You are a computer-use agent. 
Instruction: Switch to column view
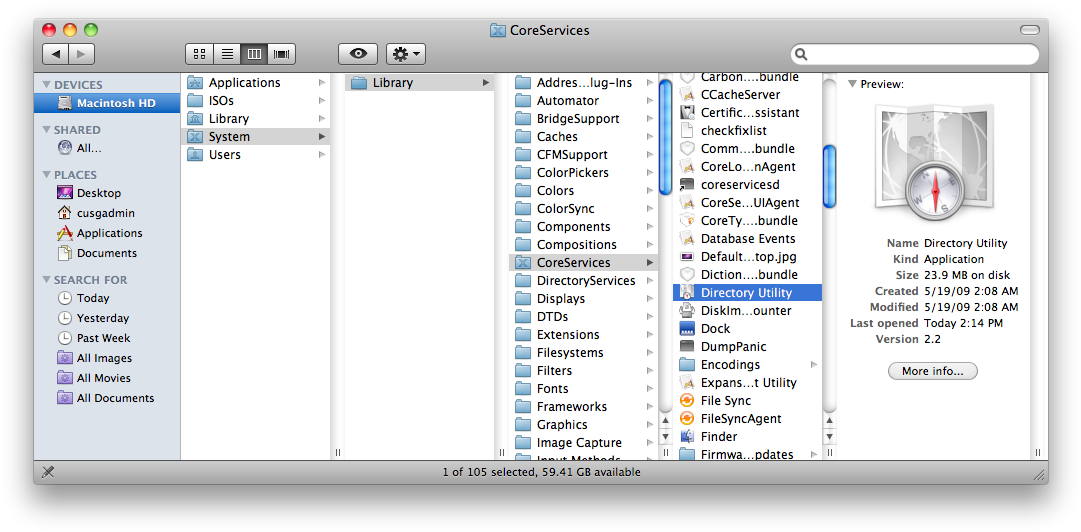[254, 54]
